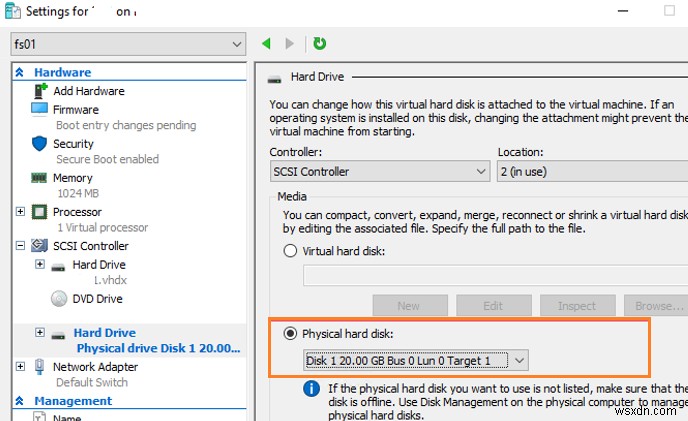
Task: Click the Memory chip icon
Action: point(39,178)
